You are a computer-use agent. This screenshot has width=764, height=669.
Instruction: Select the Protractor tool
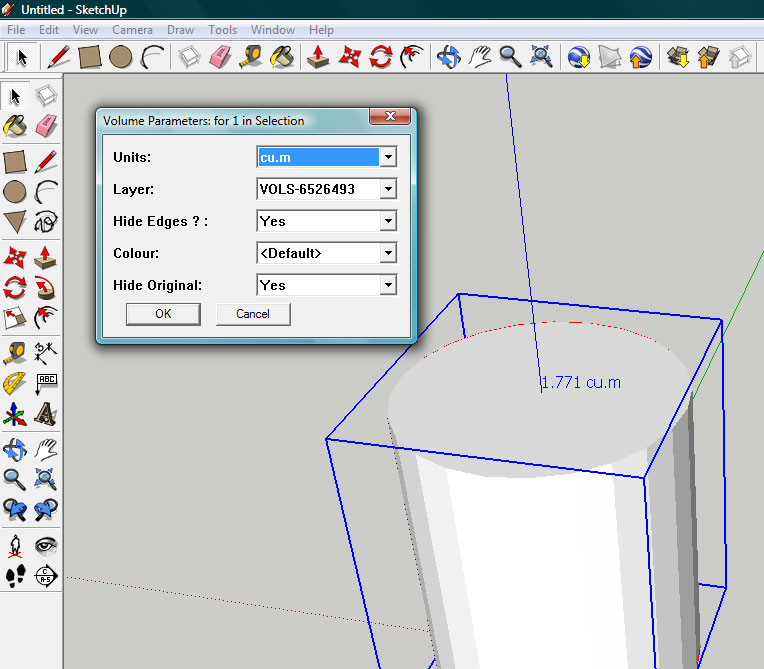[x=15, y=383]
